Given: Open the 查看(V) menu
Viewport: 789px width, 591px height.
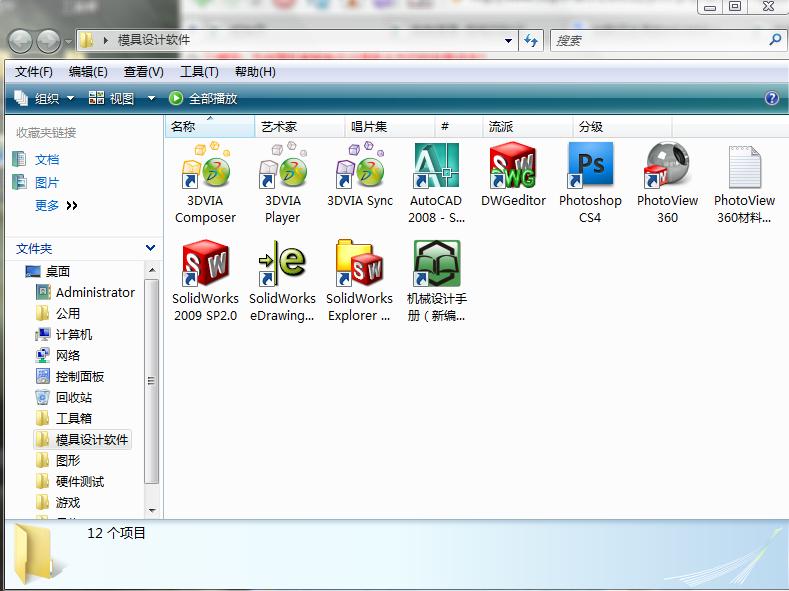Looking at the screenshot, I should [x=143, y=72].
